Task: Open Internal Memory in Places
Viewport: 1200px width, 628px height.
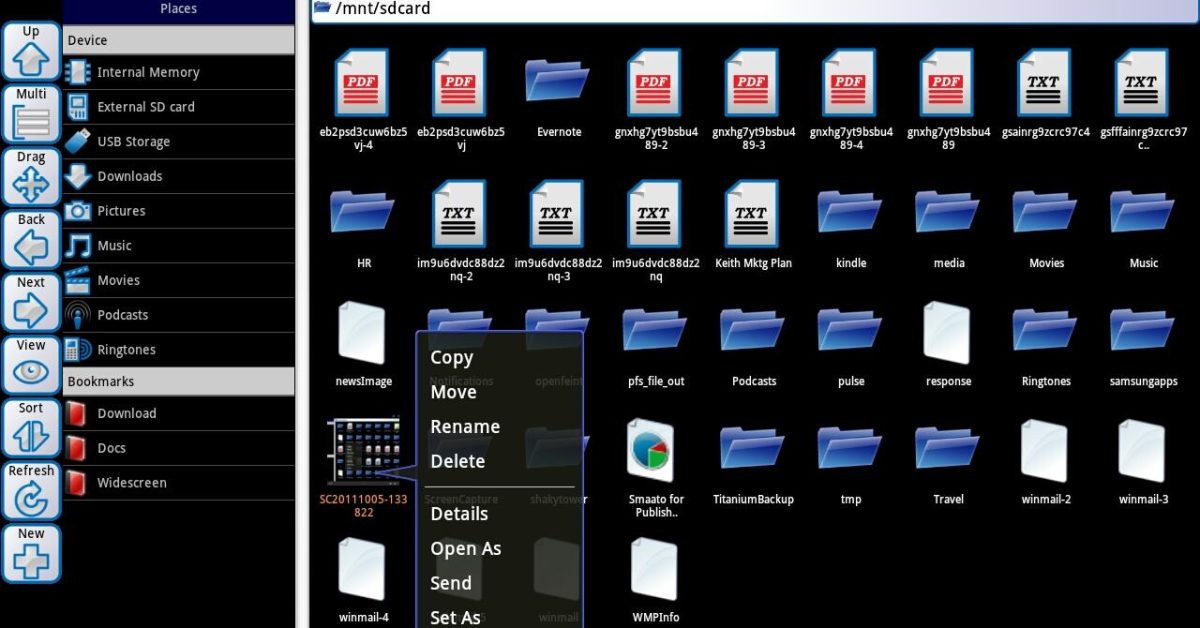Action: [x=148, y=72]
